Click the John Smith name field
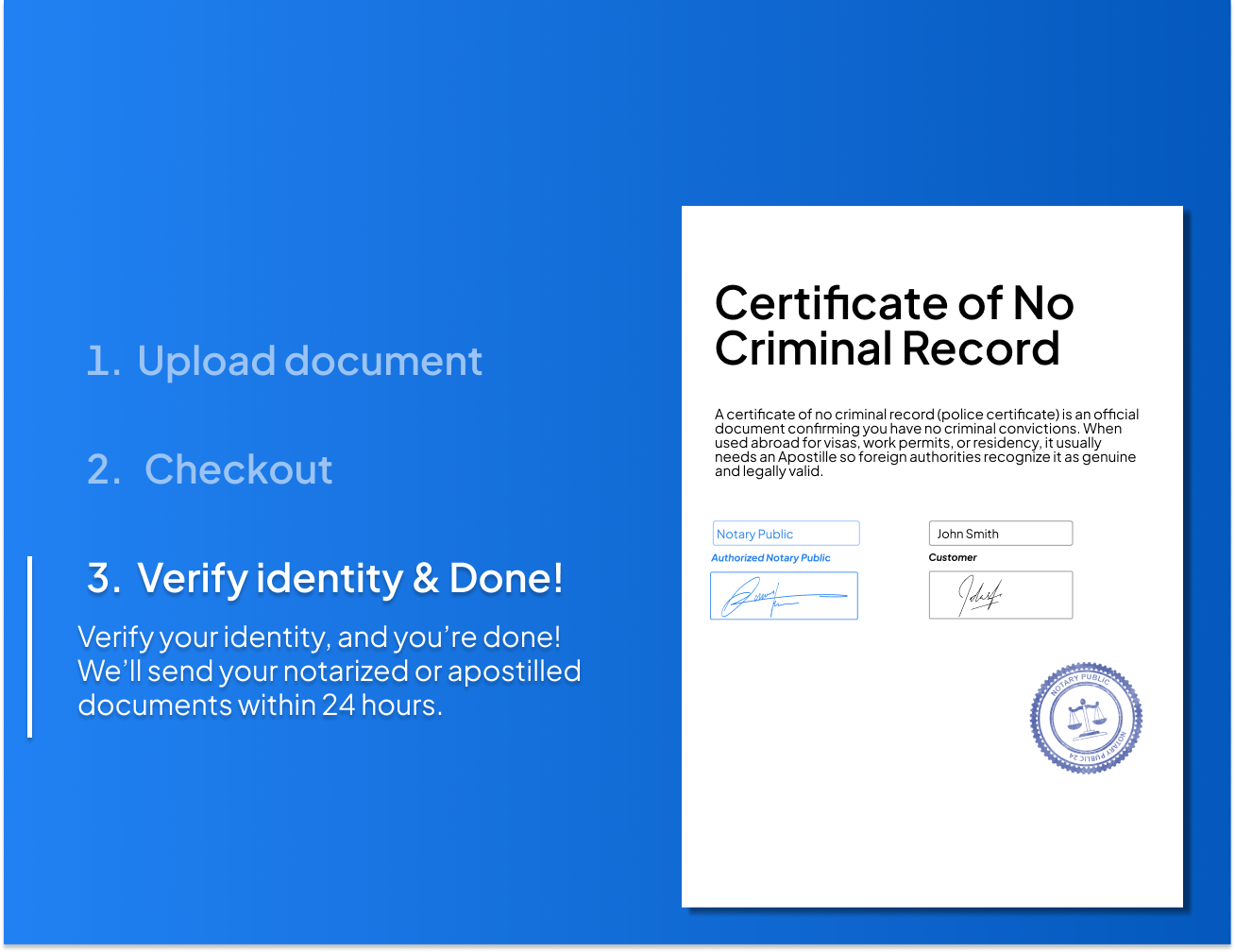 (x=1001, y=534)
